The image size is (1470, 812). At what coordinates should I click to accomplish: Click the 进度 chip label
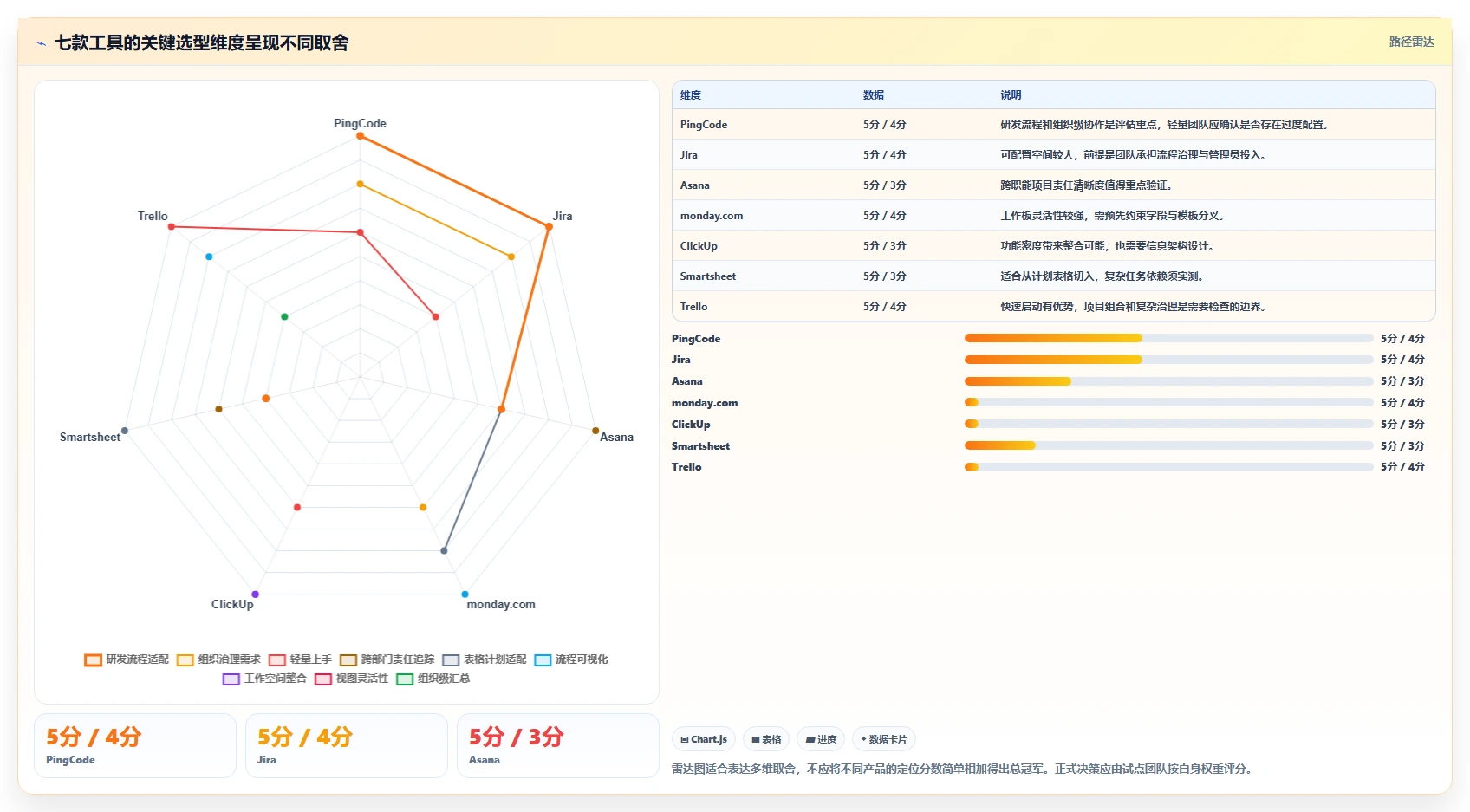tap(827, 739)
